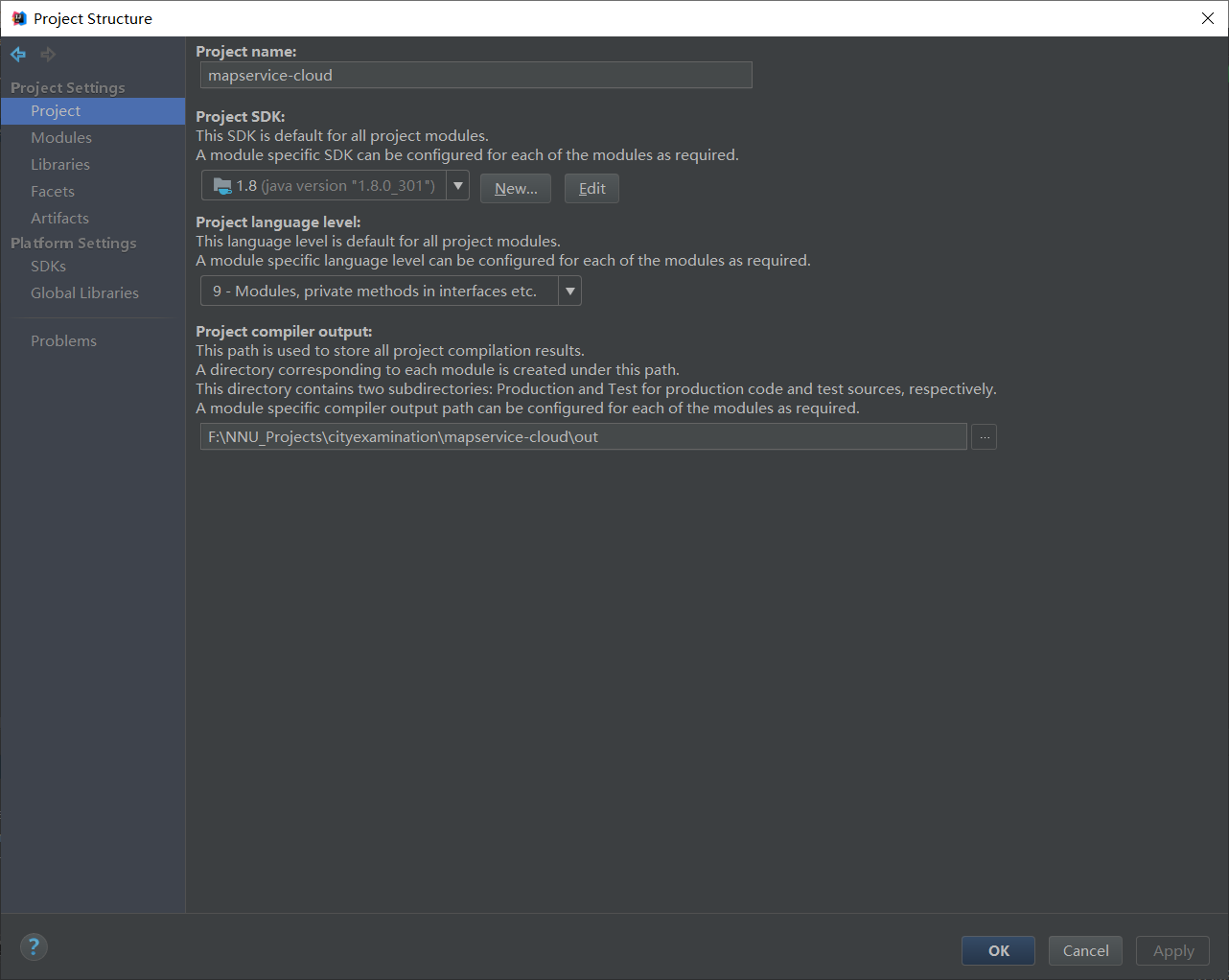Browse compiler output path with ellipsis button
This screenshot has width=1229, height=980.
click(x=984, y=437)
